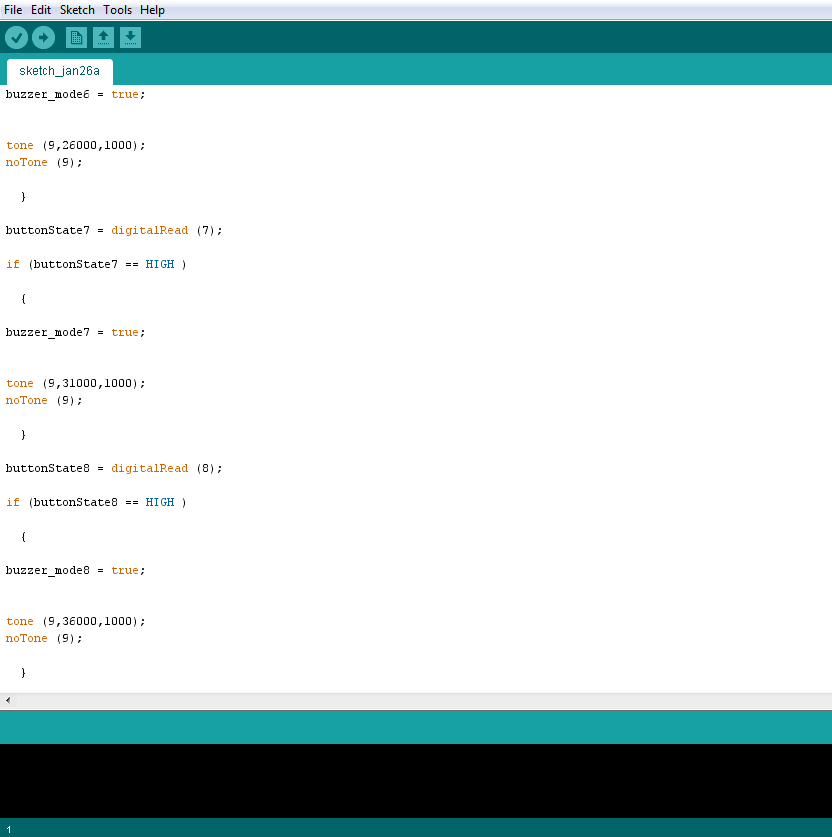The image size is (832, 837).
Task: Open the File menu
Action: 13,10
